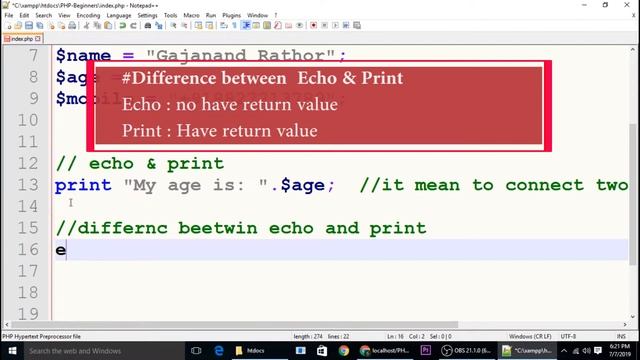The width and height of the screenshot is (640, 360).
Task: Open the Language menu
Action: click(x=119, y=16)
